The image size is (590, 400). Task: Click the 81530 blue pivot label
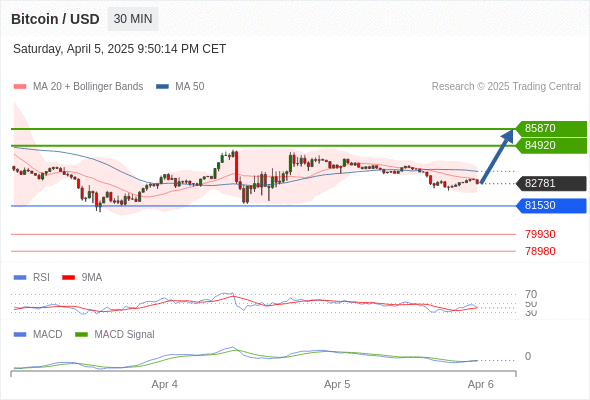pos(551,205)
